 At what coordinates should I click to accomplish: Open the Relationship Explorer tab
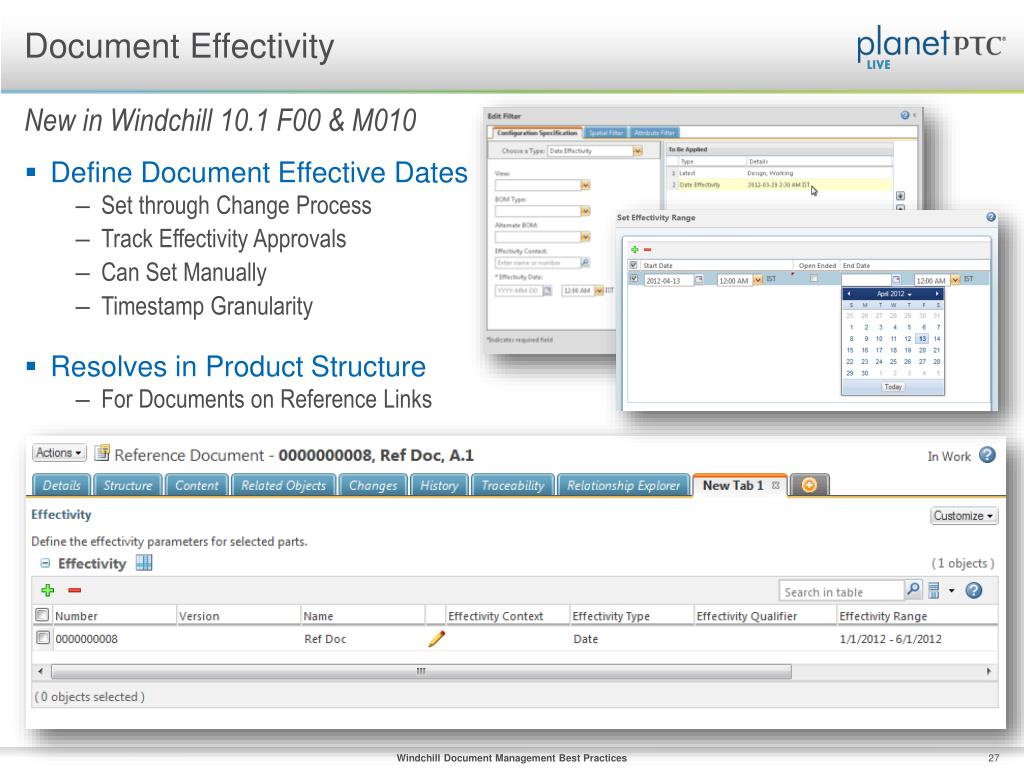[624, 485]
